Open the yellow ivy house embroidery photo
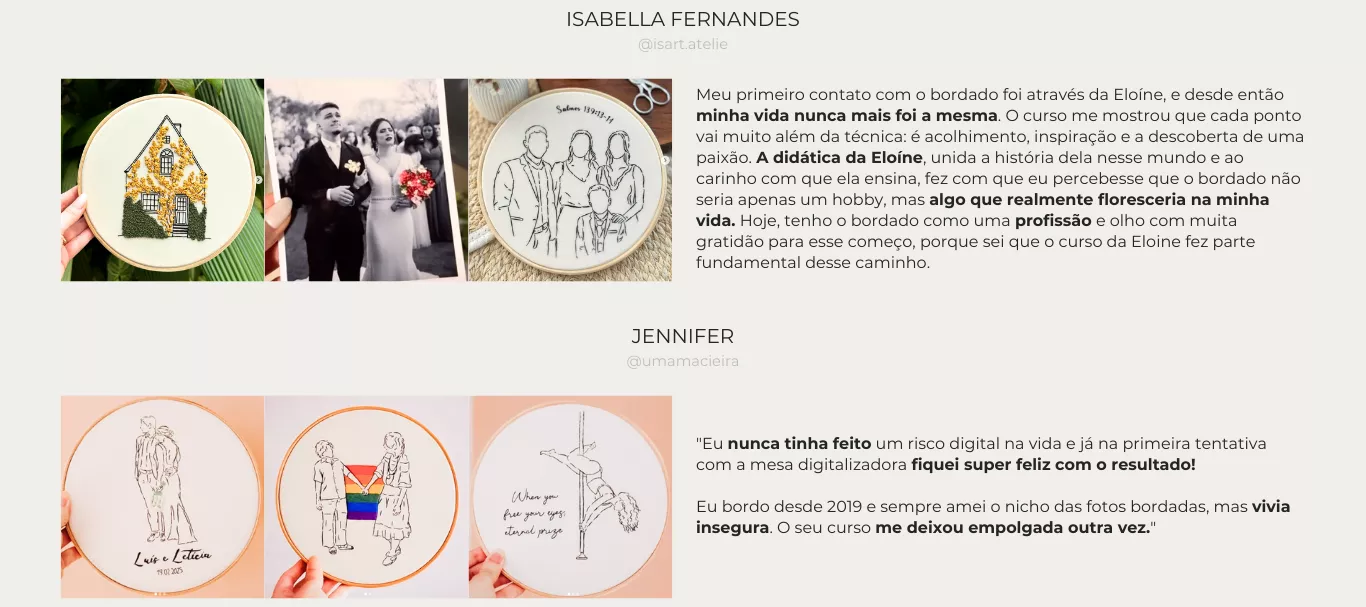The image size is (1366, 607). pos(163,180)
